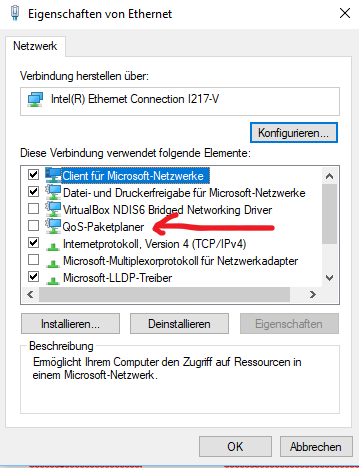The height and width of the screenshot is (470, 362).
Task: Enable the QoS-Paketplaner checkbox
Action: 33,226
